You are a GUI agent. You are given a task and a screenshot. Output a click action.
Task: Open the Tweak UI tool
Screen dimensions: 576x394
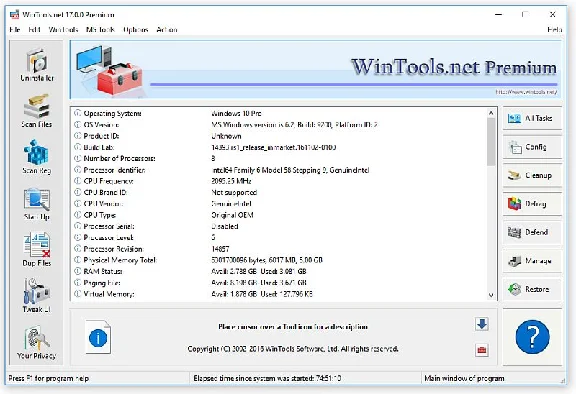pyautogui.click(x=37, y=296)
